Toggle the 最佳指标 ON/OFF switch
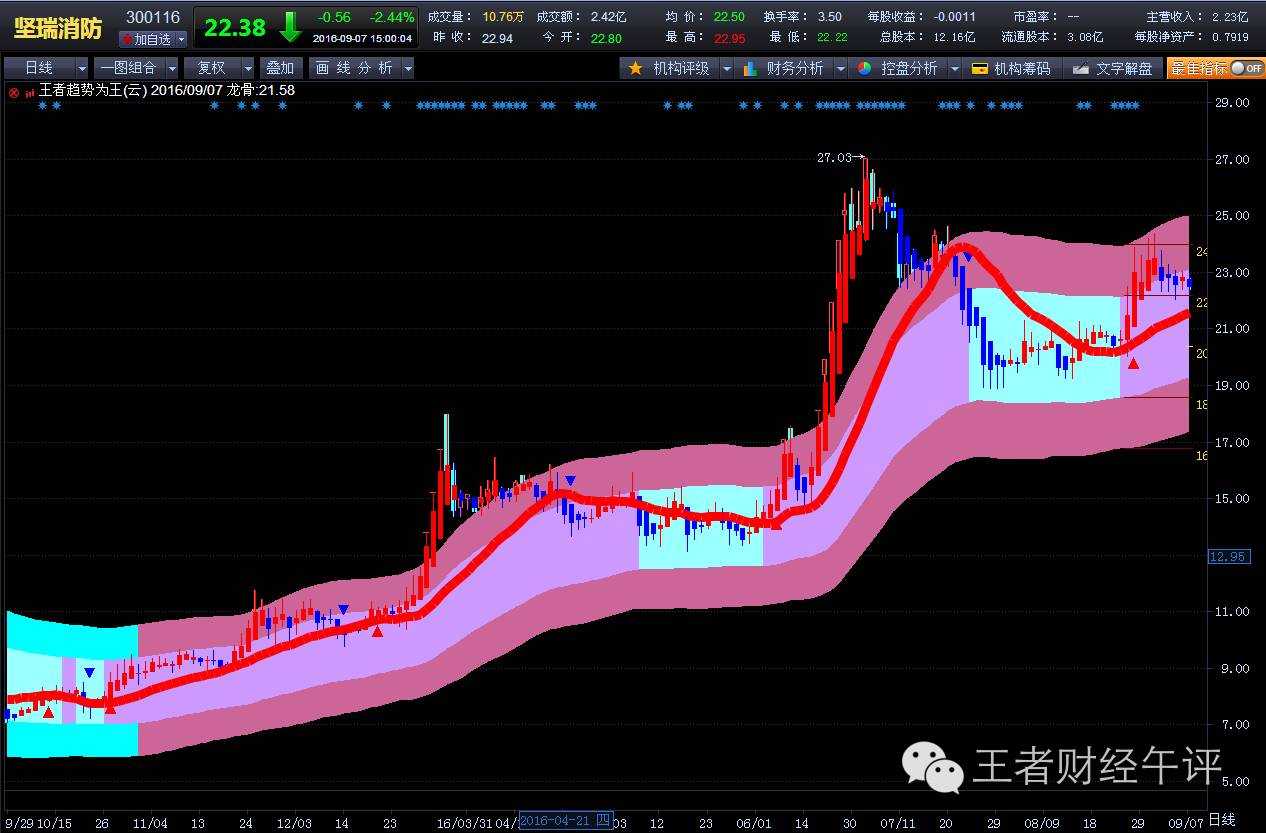 point(1245,68)
